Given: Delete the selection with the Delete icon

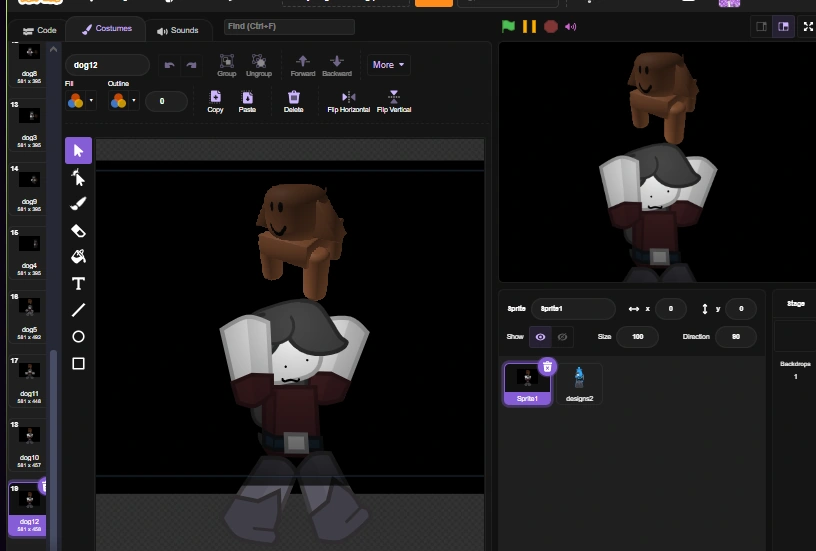Looking at the screenshot, I should pyautogui.click(x=294, y=97).
